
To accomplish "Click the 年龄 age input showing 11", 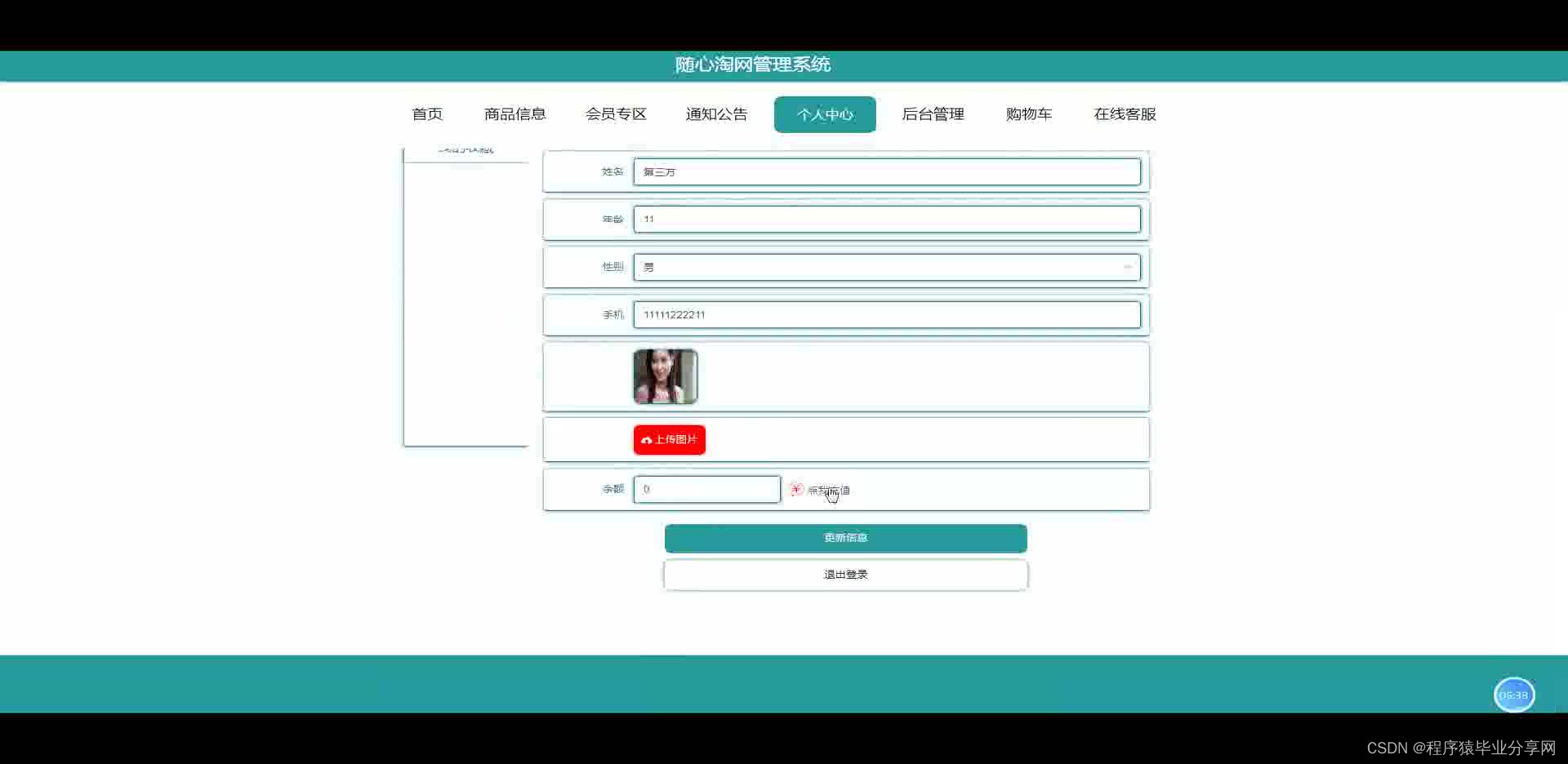I will 887,220.
